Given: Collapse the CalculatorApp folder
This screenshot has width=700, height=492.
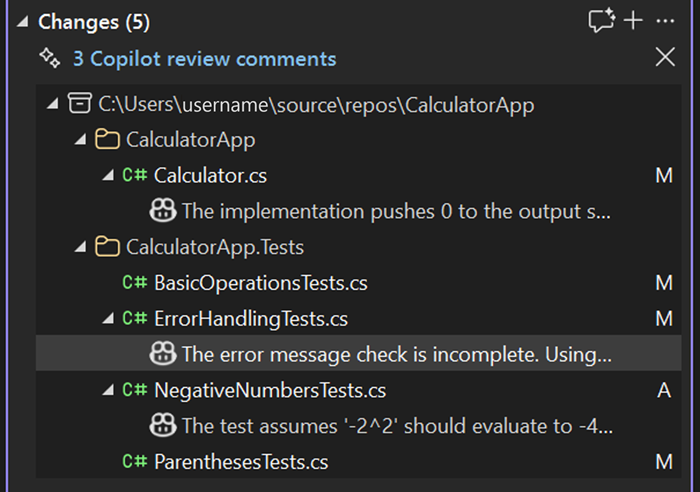Looking at the screenshot, I should click(x=80, y=140).
